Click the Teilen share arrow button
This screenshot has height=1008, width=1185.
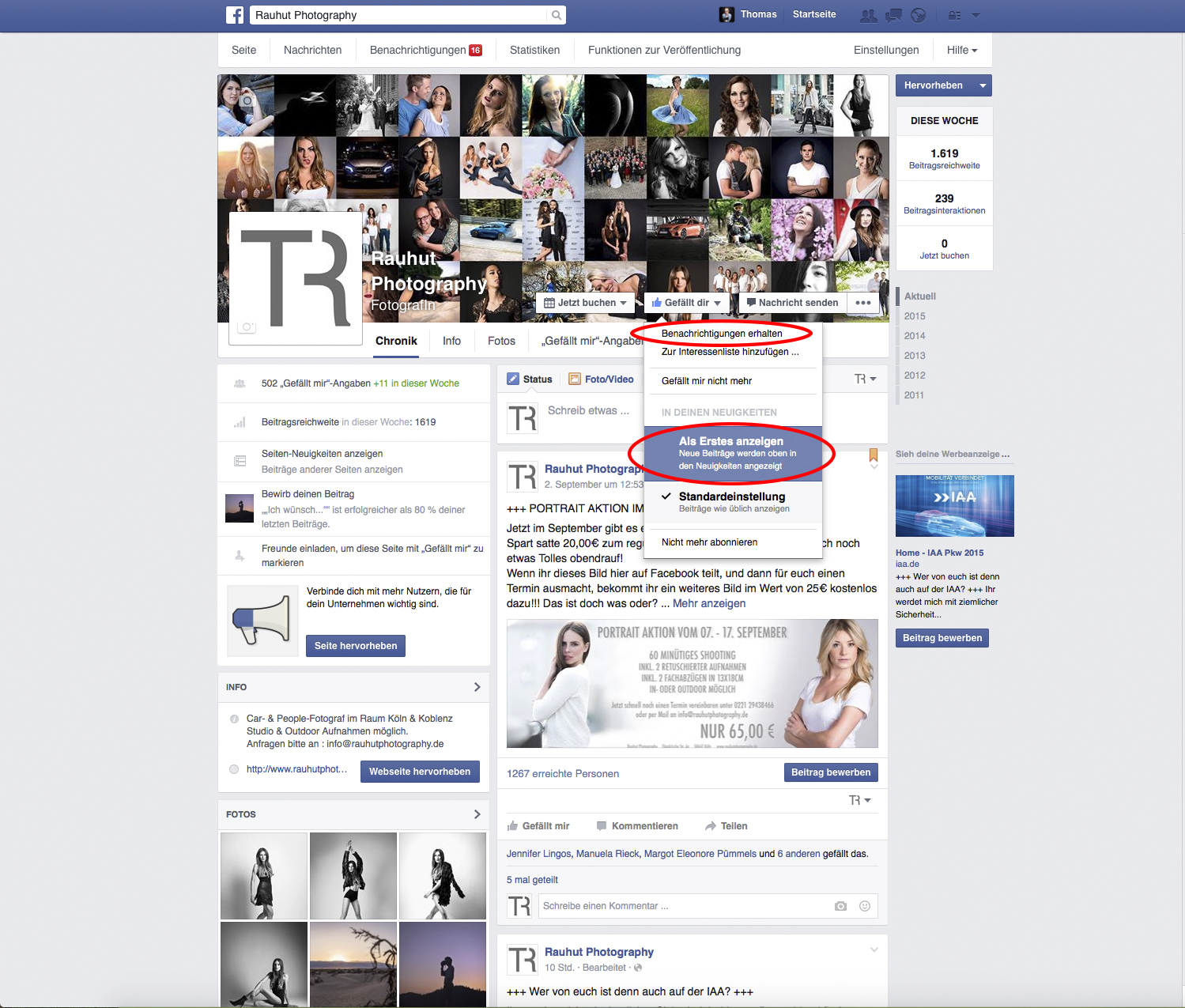coord(726,826)
